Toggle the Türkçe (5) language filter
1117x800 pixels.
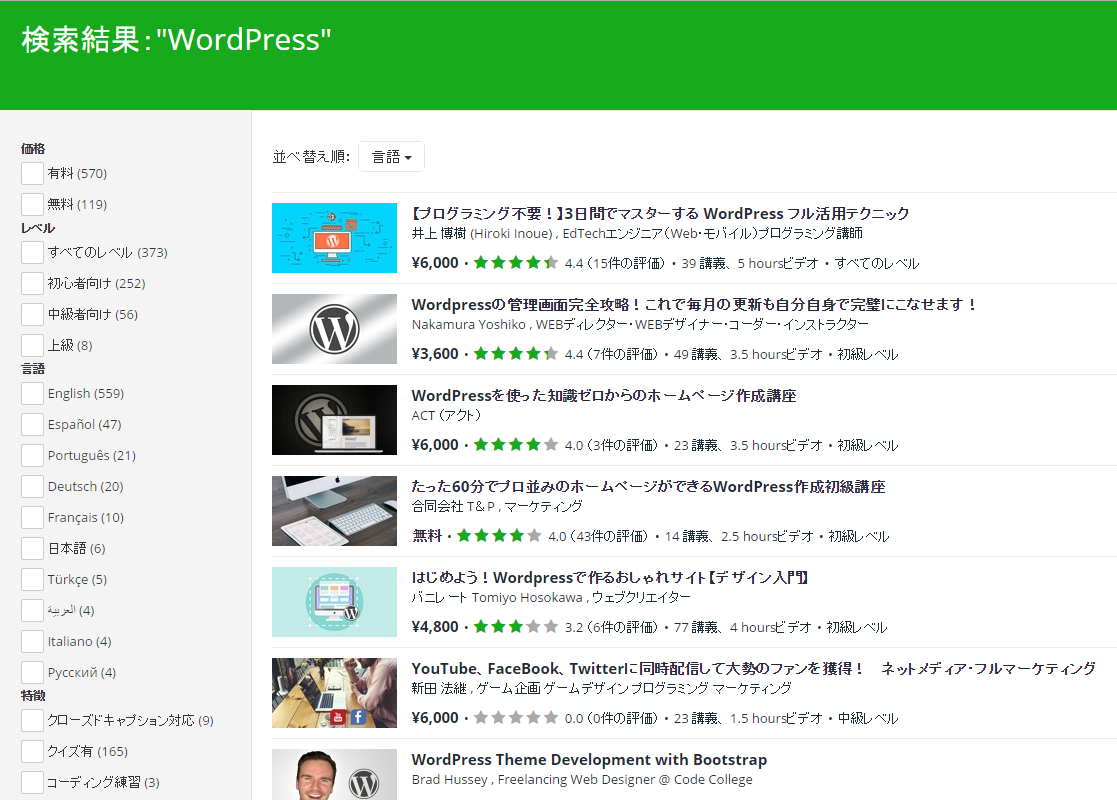(x=32, y=579)
